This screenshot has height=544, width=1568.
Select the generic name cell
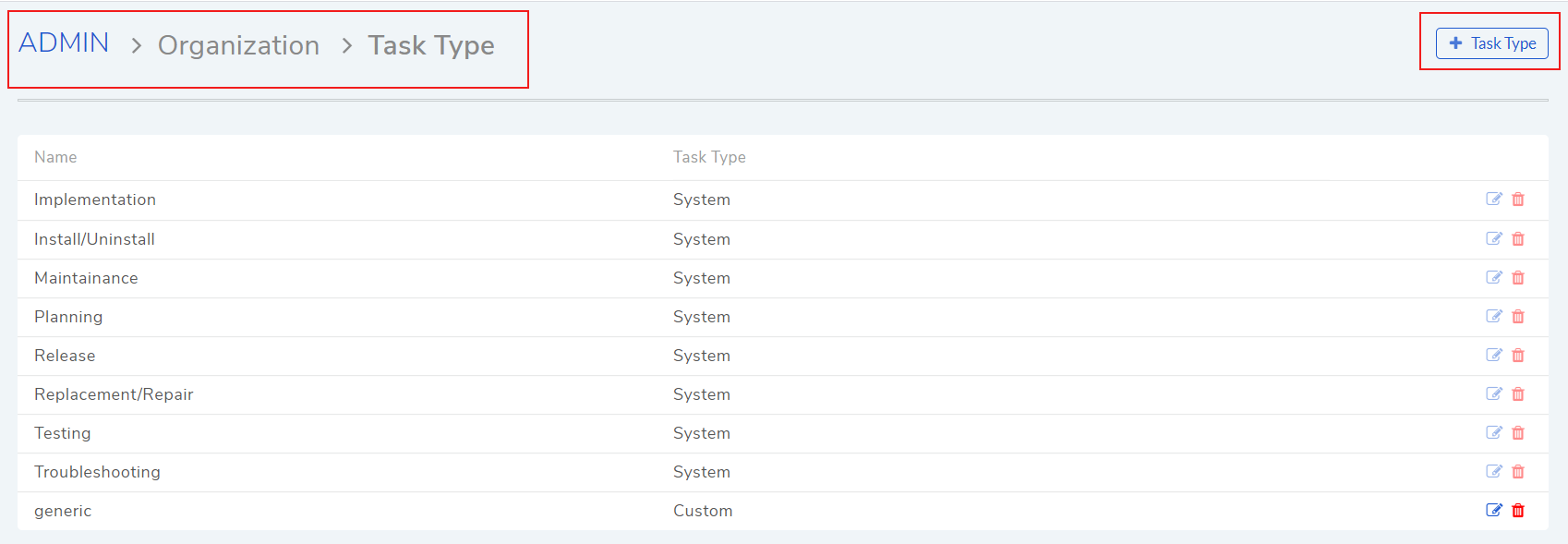[x=63, y=511]
